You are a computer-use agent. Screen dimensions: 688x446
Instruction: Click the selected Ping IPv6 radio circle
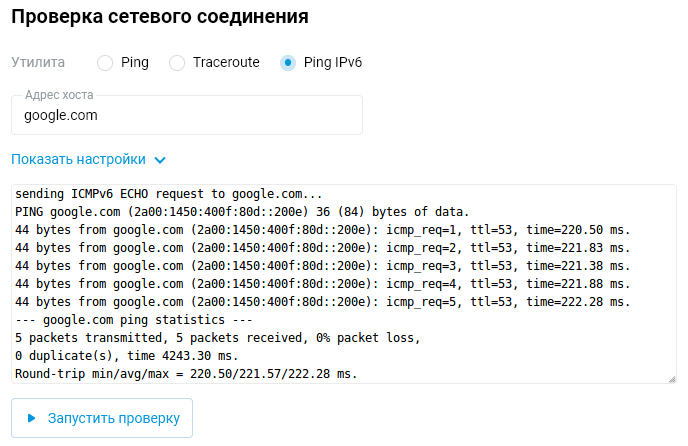tap(288, 63)
